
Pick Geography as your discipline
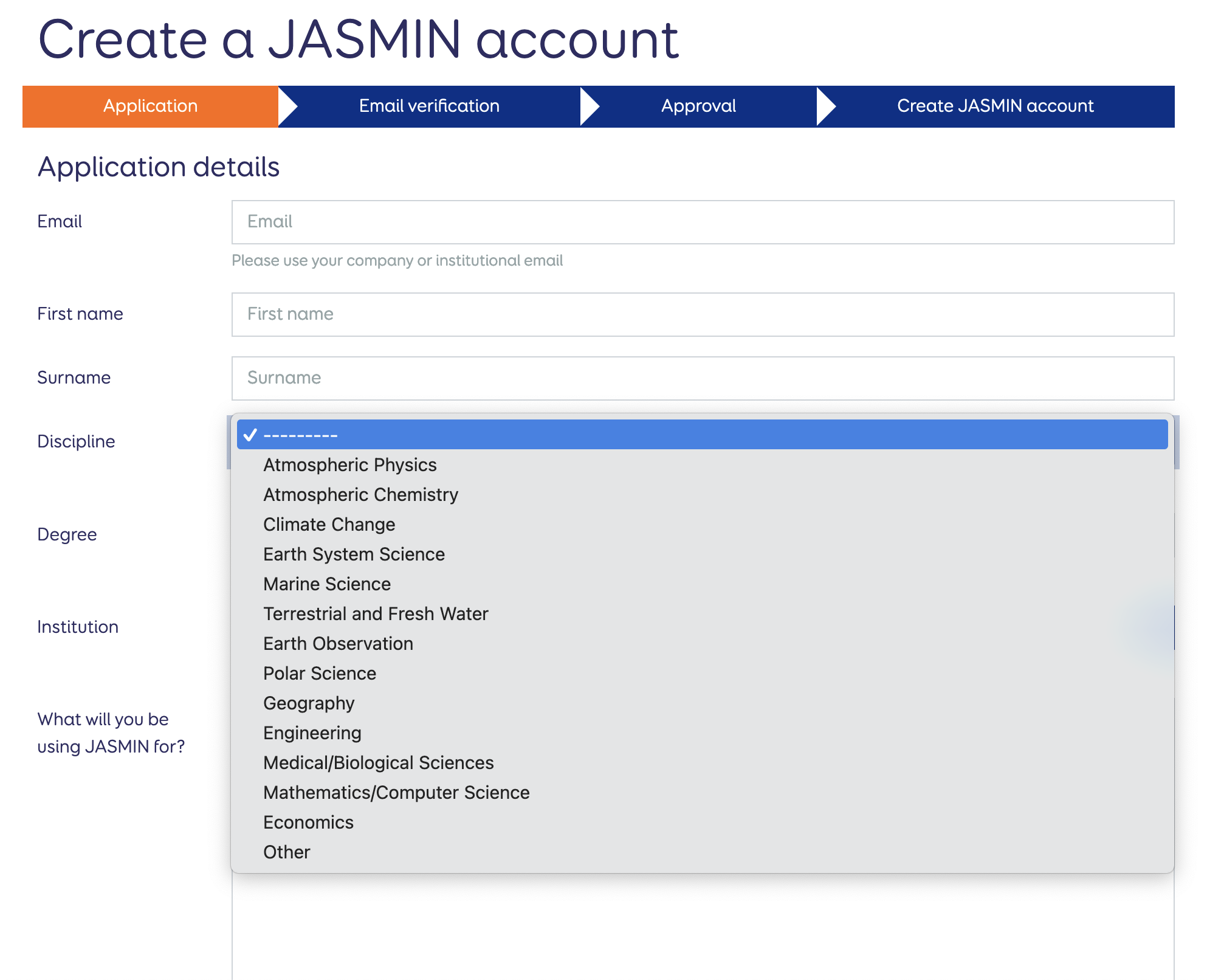coord(309,703)
